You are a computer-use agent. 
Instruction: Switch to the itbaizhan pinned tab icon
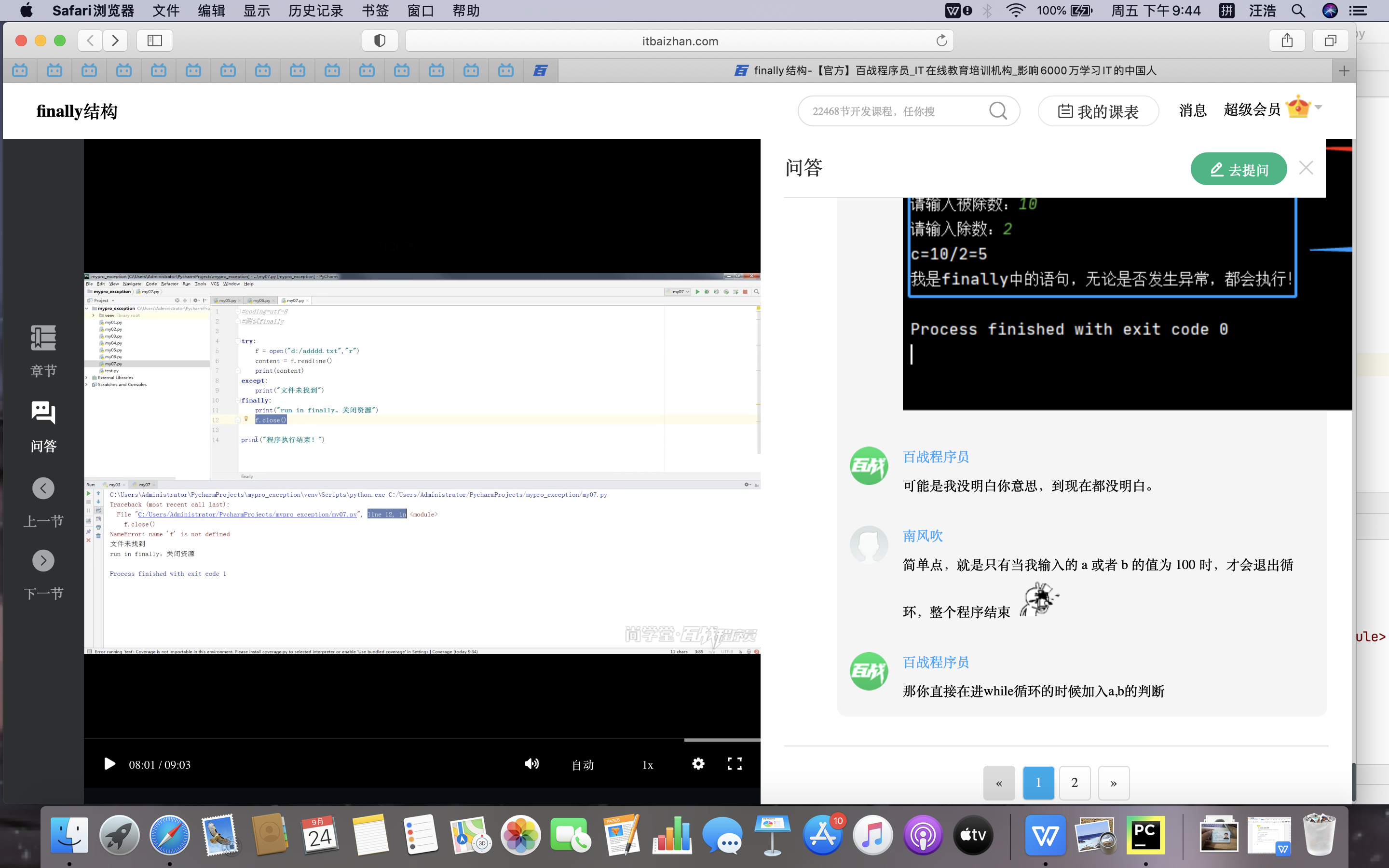pos(541,70)
